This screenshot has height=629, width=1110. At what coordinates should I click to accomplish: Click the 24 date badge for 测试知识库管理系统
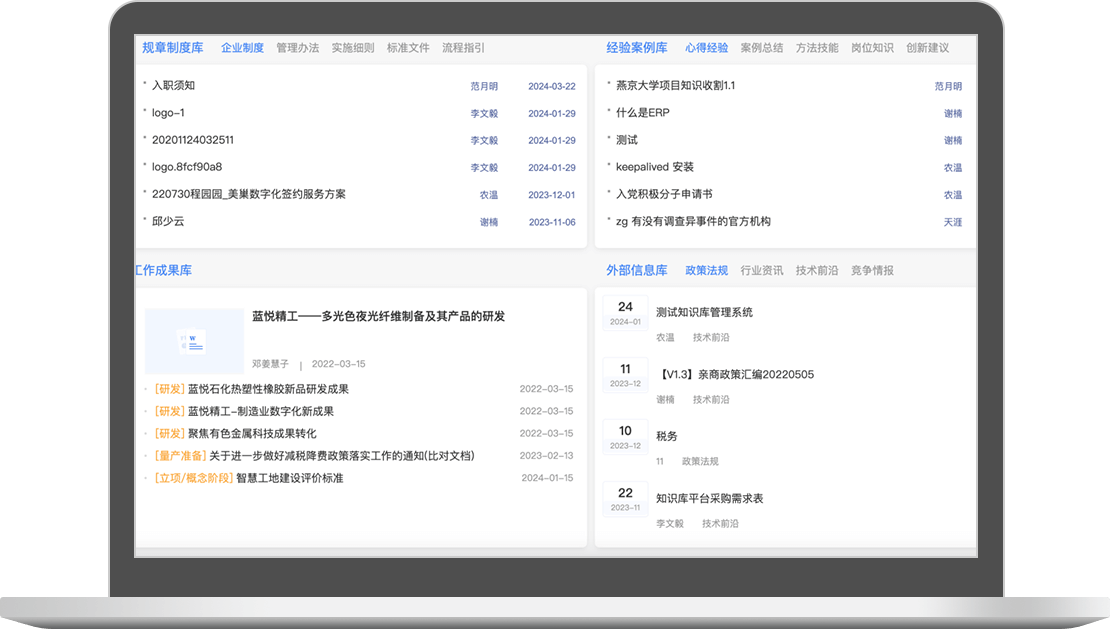click(x=625, y=312)
